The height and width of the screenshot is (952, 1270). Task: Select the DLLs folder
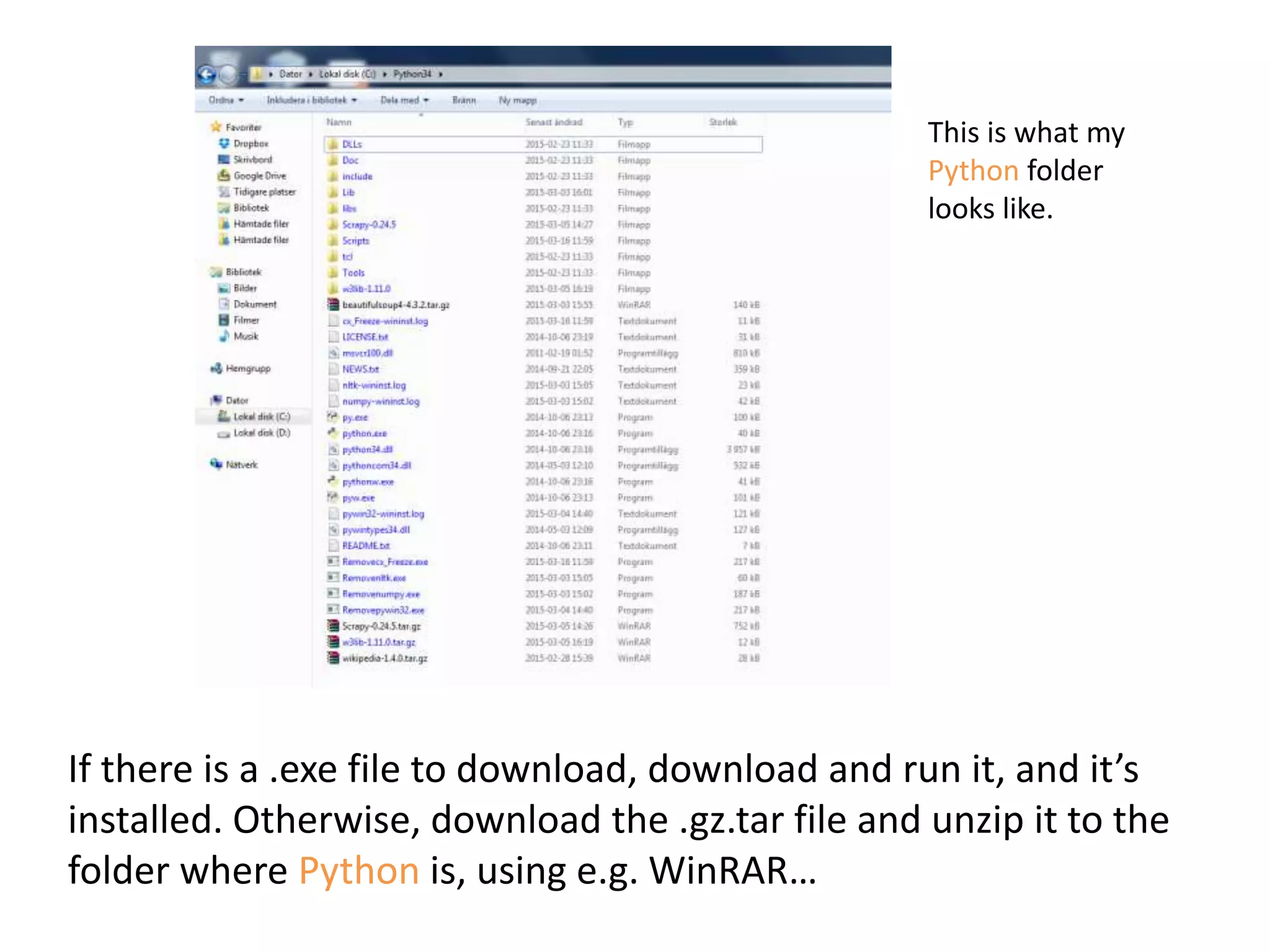point(543,144)
